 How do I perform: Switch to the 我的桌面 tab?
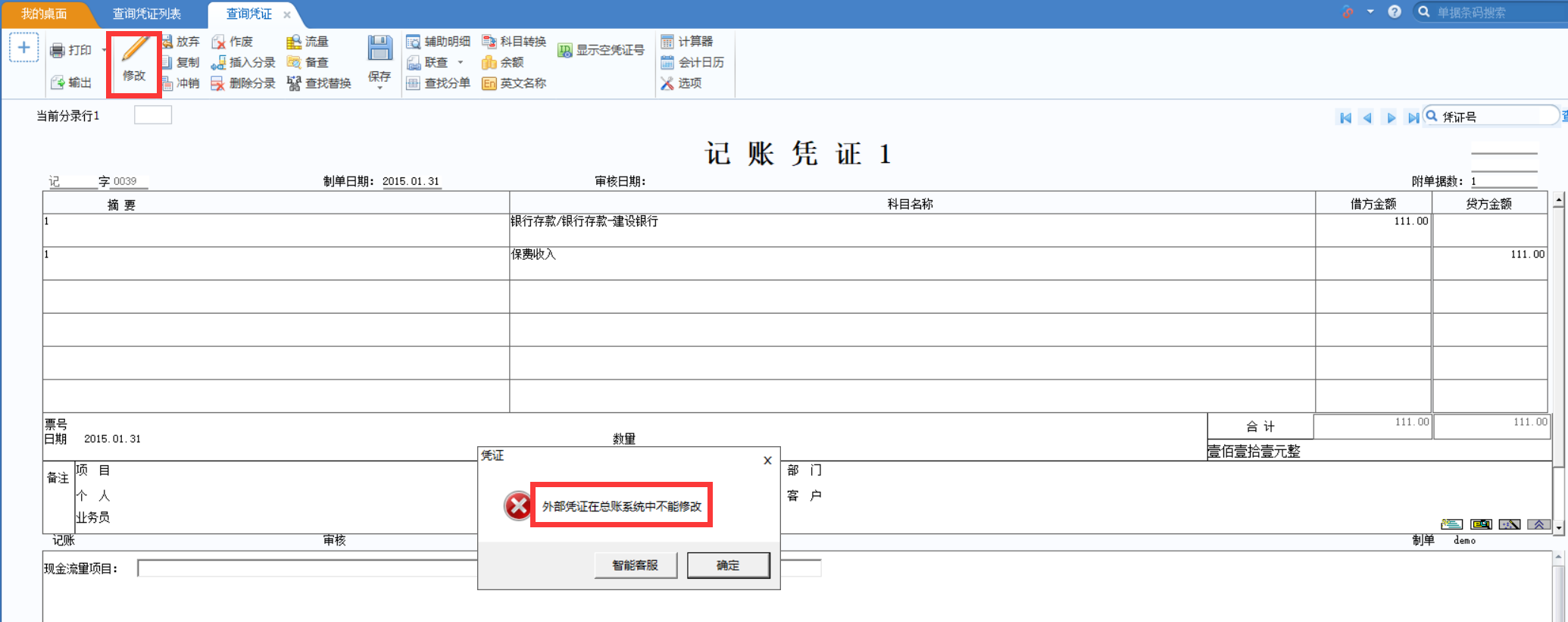pos(44,14)
